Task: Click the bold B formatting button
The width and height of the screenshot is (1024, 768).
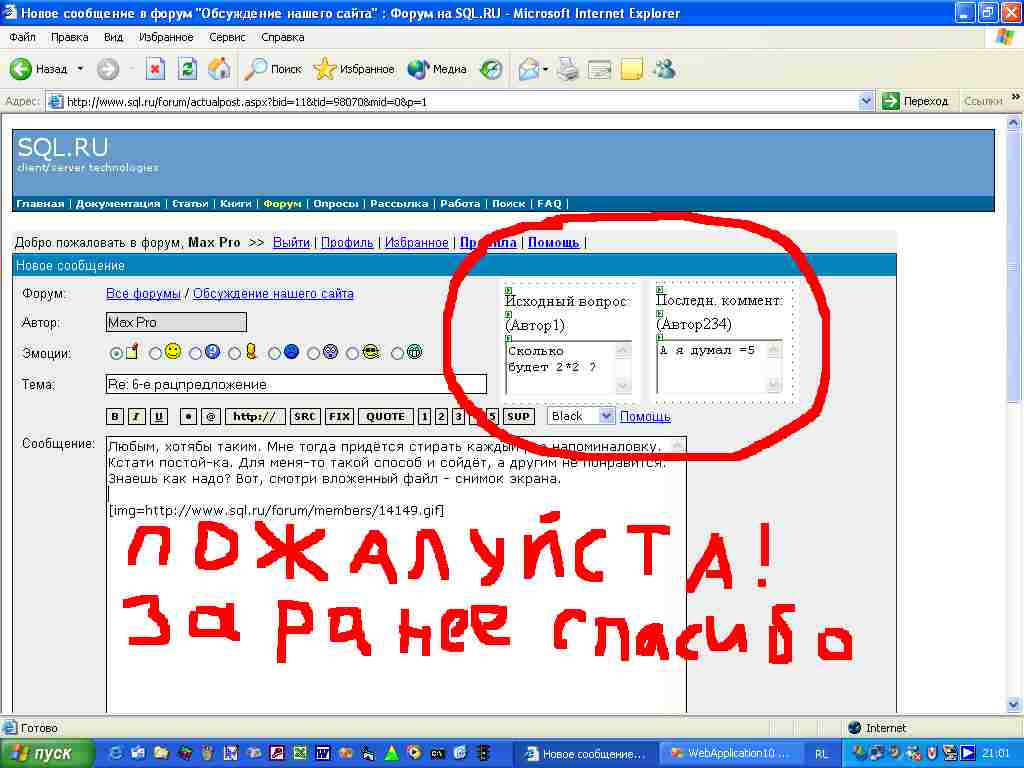Action: (x=115, y=417)
